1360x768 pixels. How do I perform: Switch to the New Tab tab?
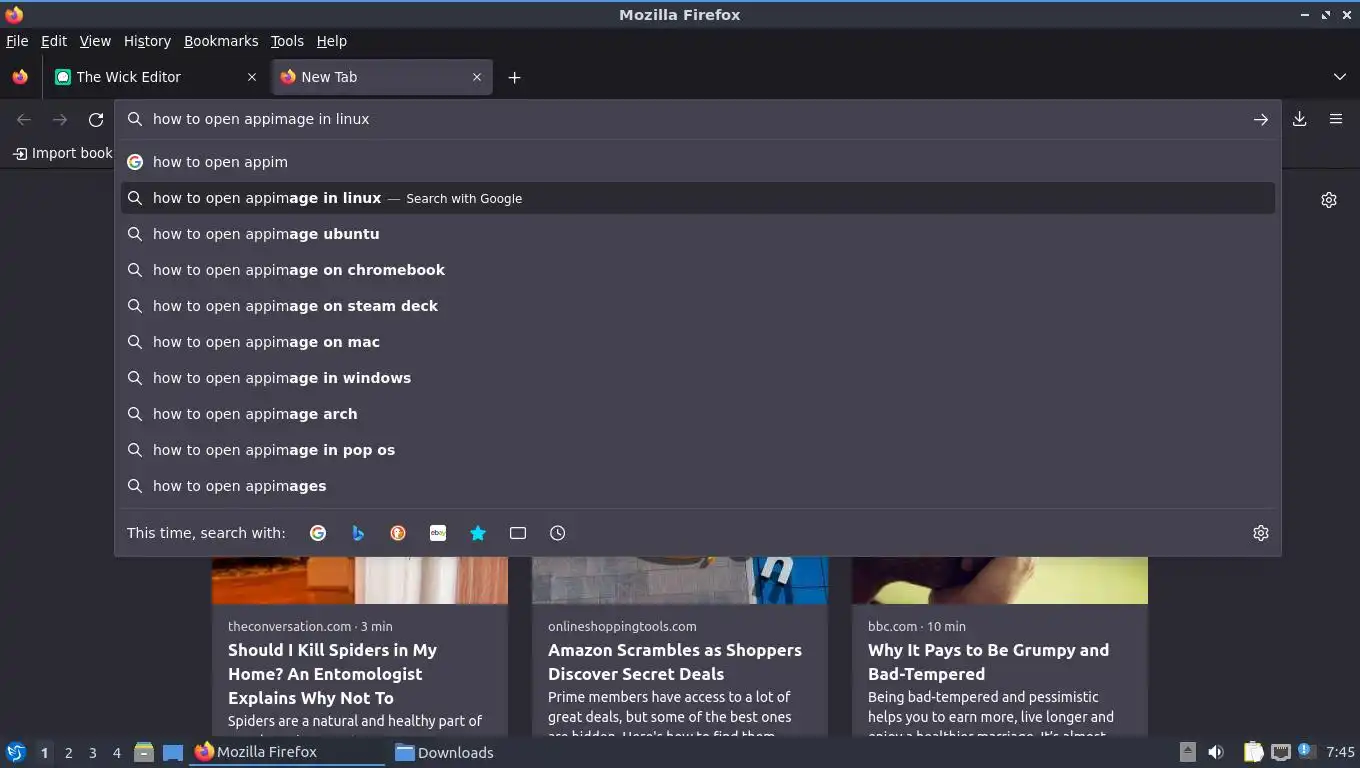[382, 77]
